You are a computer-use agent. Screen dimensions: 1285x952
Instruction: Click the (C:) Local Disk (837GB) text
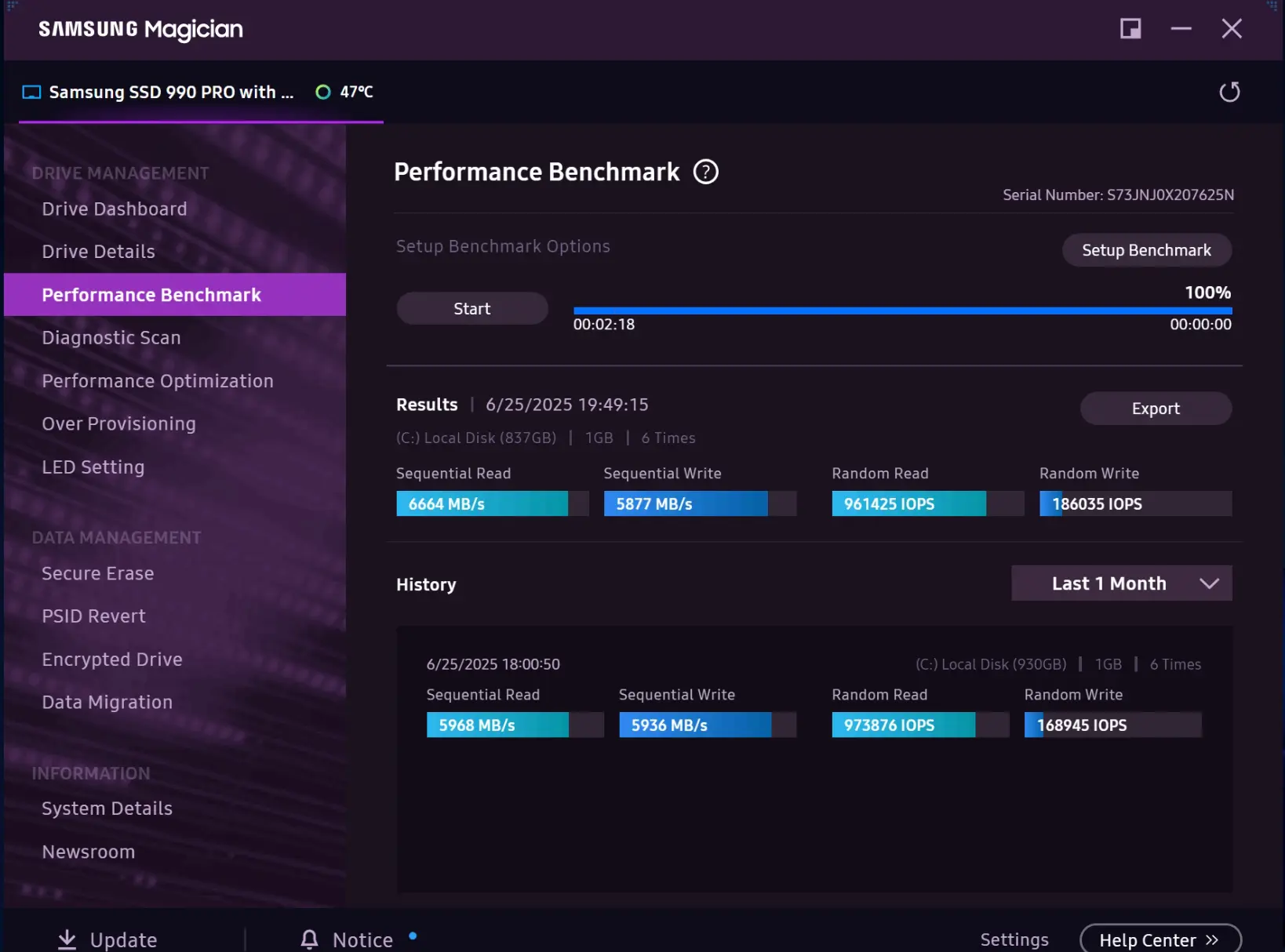click(476, 438)
